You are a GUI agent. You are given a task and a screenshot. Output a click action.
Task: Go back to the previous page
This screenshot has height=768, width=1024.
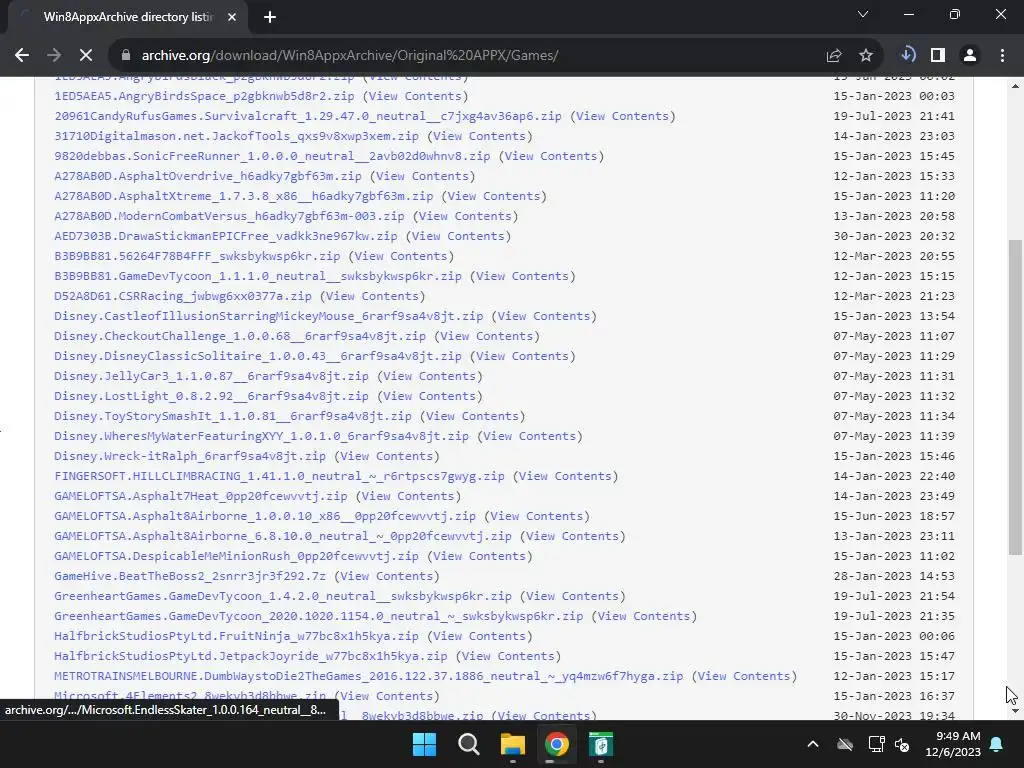coord(22,56)
